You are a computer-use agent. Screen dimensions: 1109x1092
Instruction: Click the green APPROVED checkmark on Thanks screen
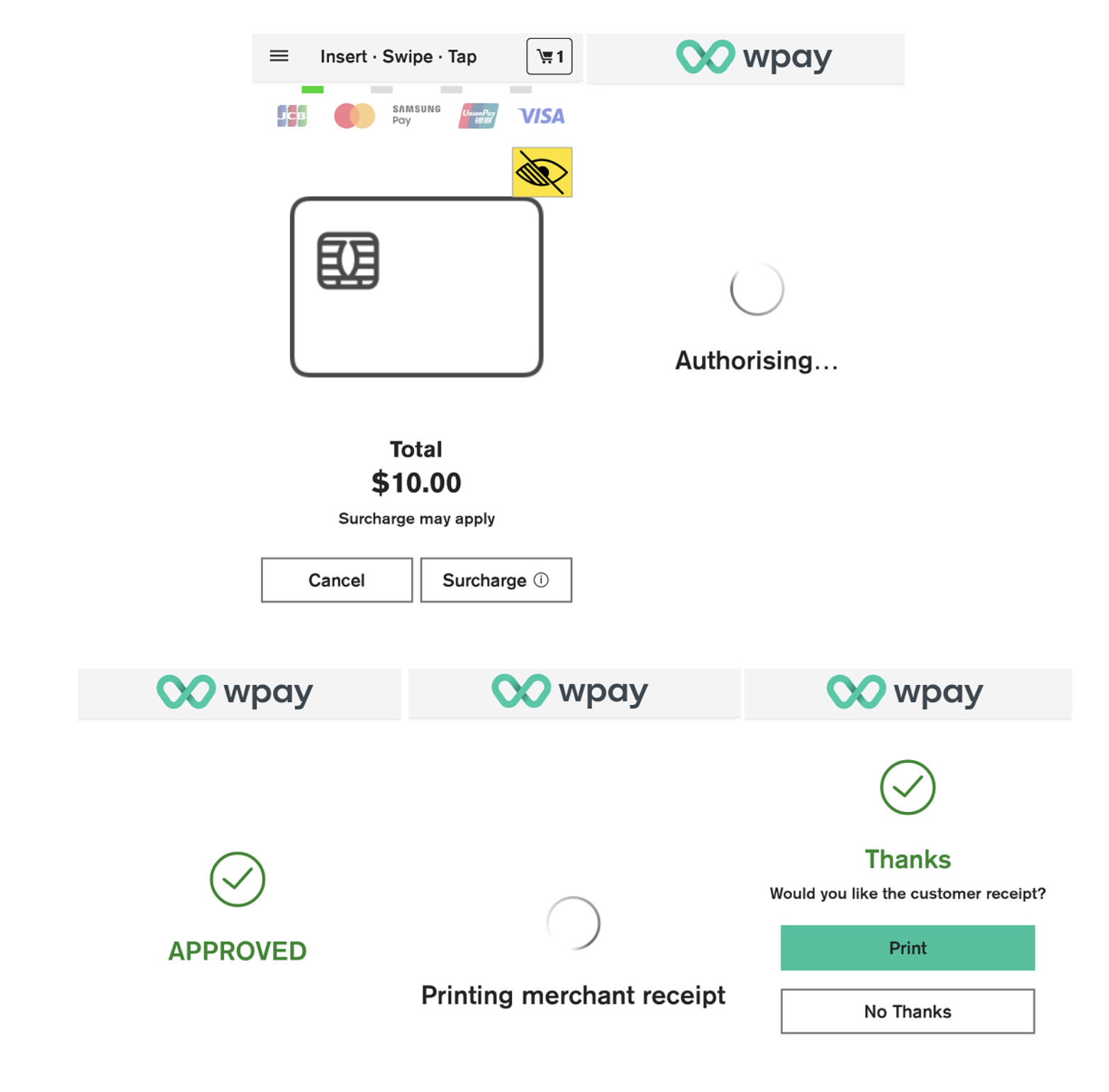tap(908, 789)
